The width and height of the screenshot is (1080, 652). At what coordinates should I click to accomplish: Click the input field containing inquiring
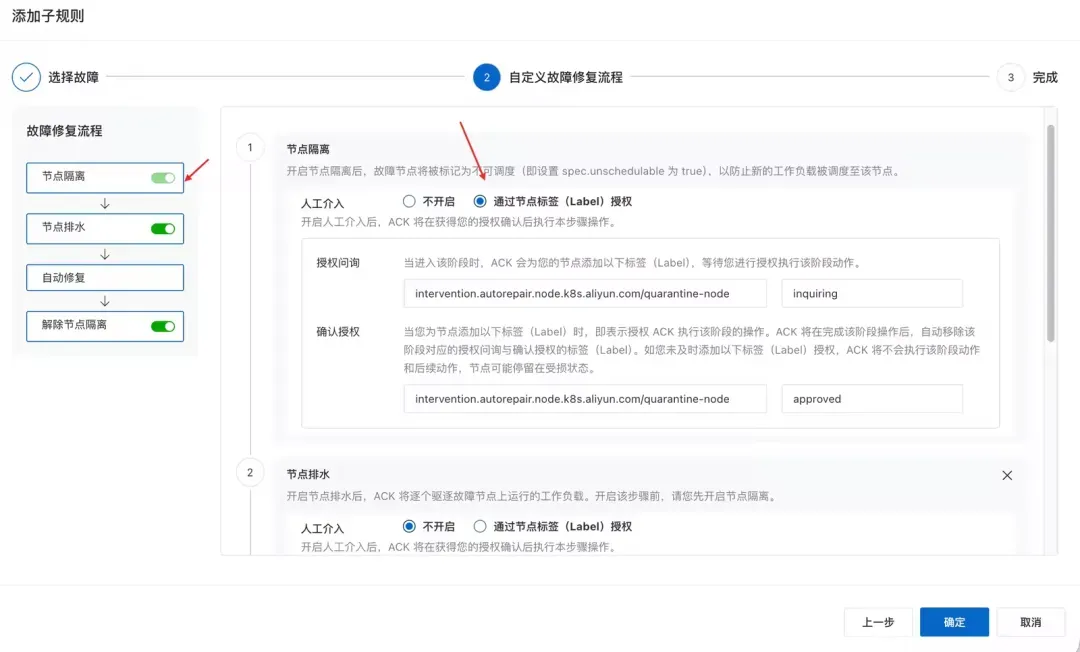click(872, 293)
